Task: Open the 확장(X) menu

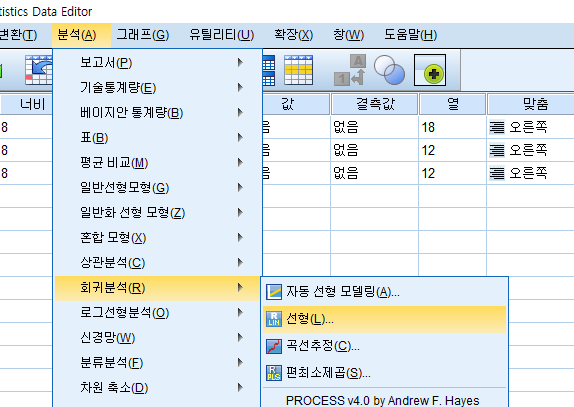Action: 294,35
